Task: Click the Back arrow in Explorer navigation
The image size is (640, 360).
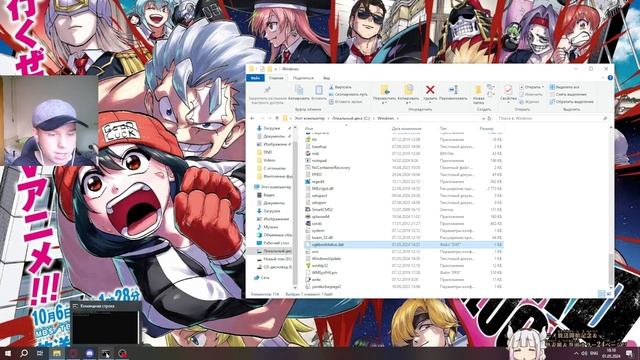Action: (x=253, y=118)
